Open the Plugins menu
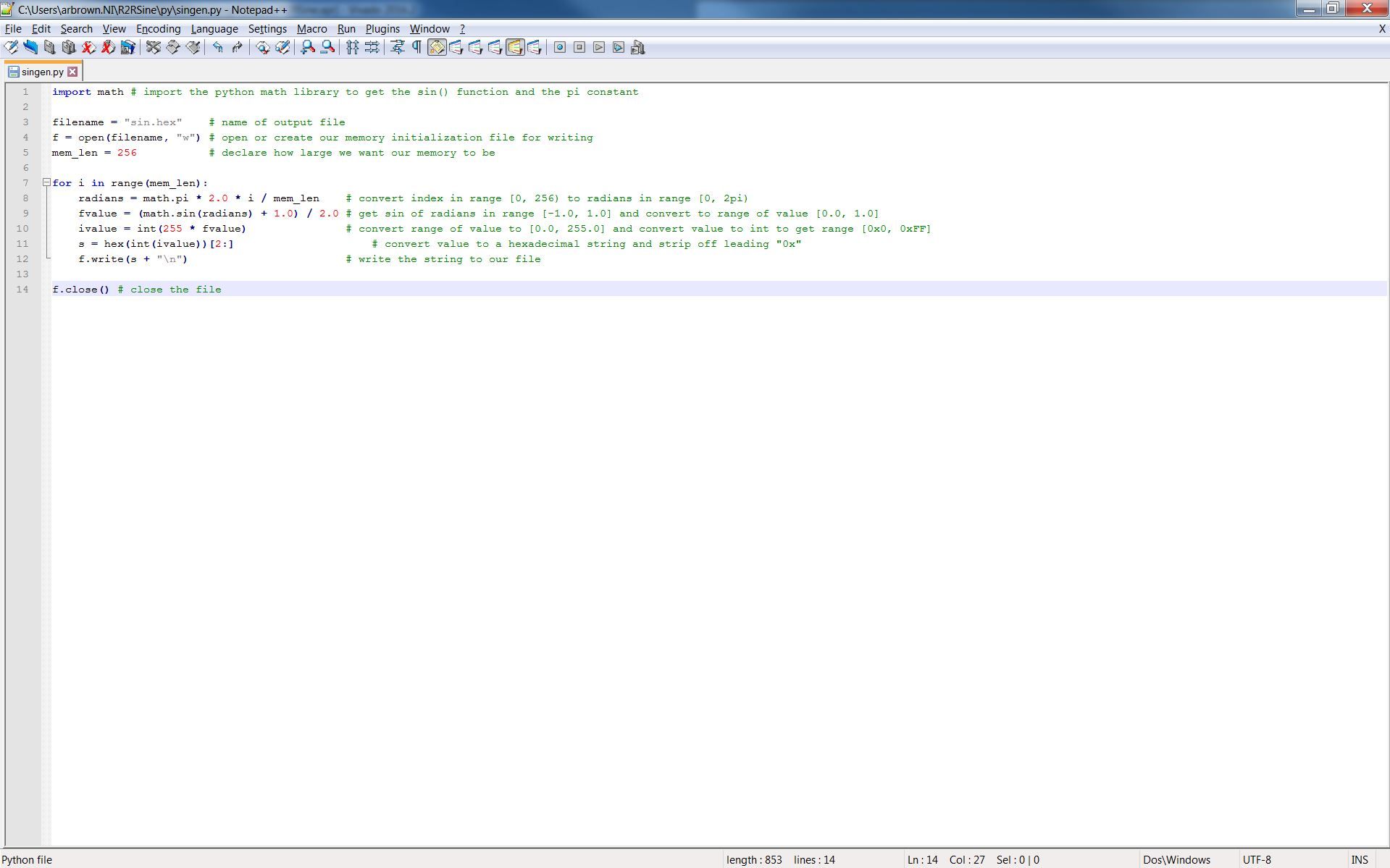Viewport: 1390px width, 868px height. click(x=382, y=29)
